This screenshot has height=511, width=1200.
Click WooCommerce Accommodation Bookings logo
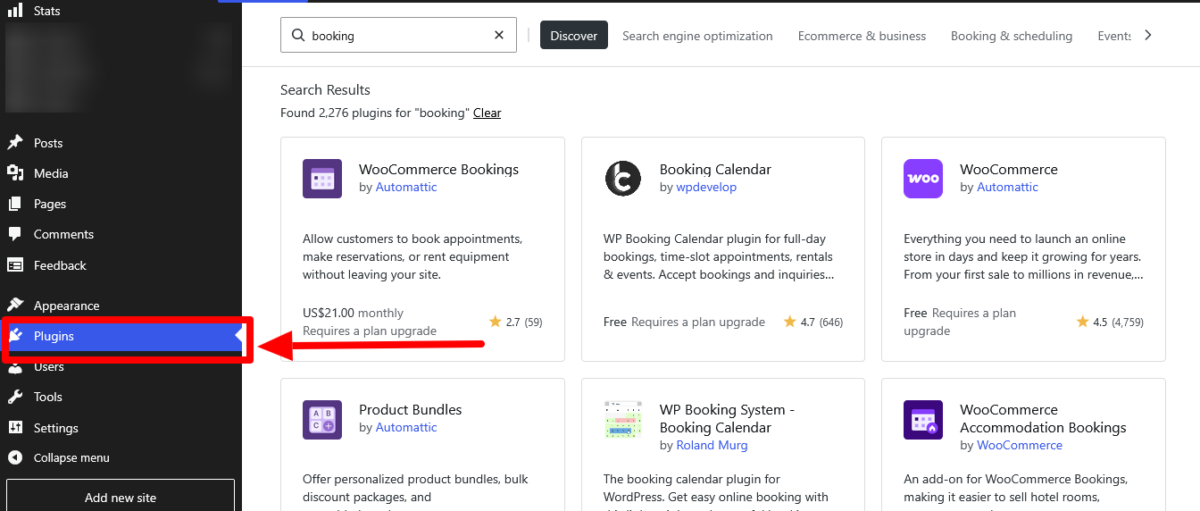tap(923, 420)
